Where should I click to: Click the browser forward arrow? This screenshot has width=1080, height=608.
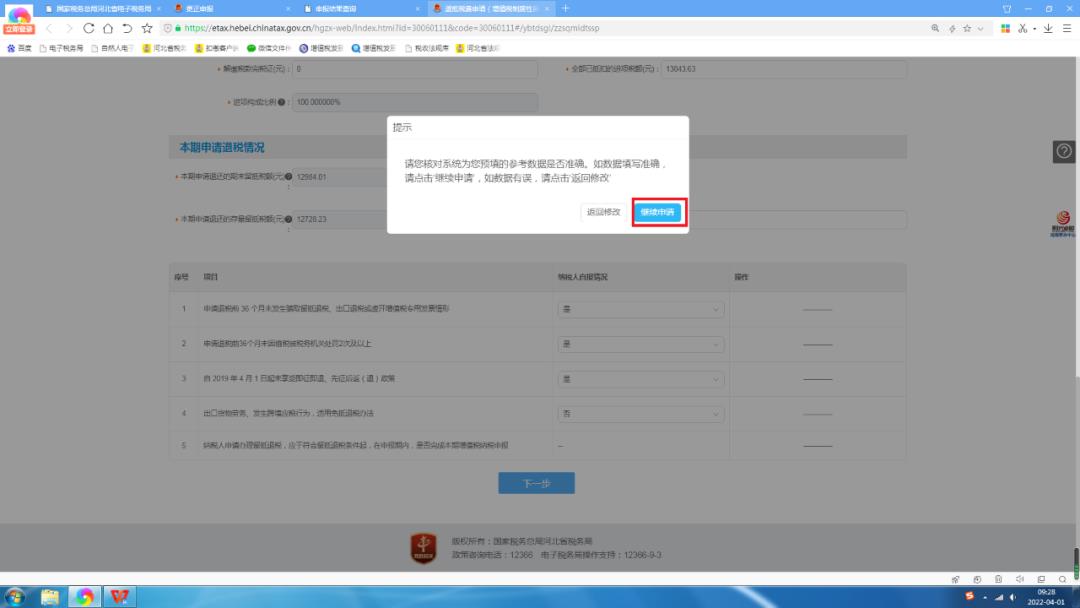click(x=69, y=28)
